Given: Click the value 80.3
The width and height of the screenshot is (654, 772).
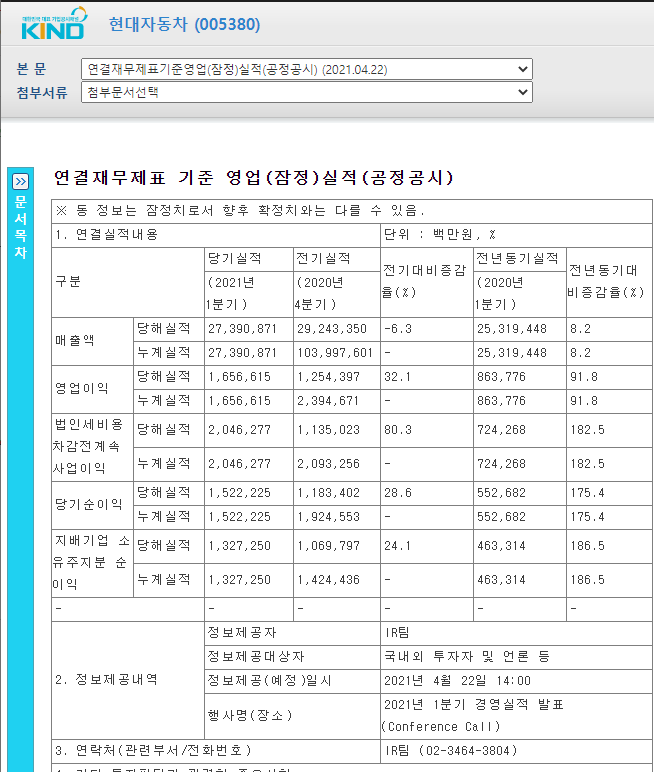Looking at the screenshot, I should [x=397, y=430].
